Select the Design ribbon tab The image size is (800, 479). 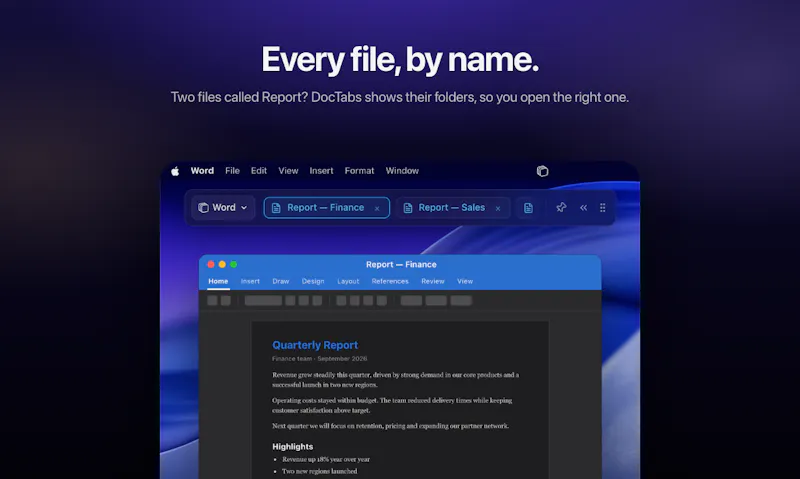313,281
